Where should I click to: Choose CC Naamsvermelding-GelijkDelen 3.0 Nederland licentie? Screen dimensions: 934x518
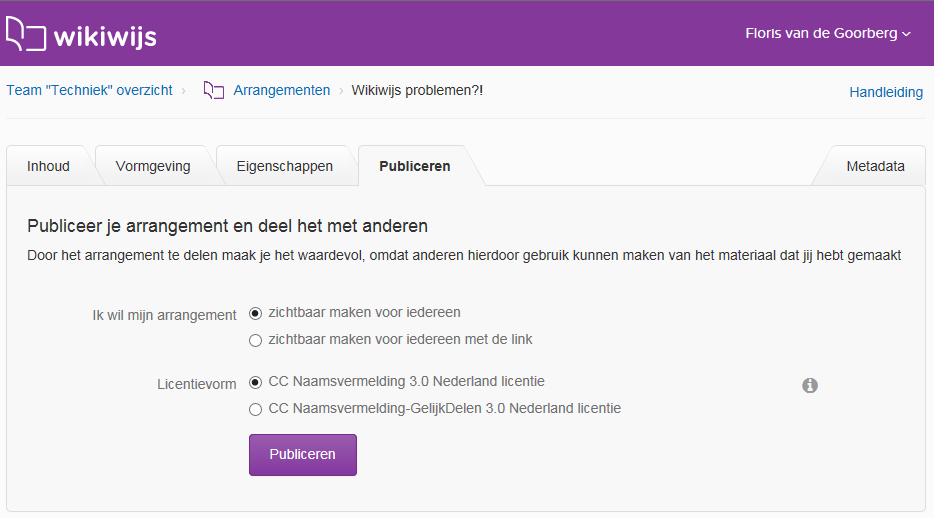[x=256, y=410]
